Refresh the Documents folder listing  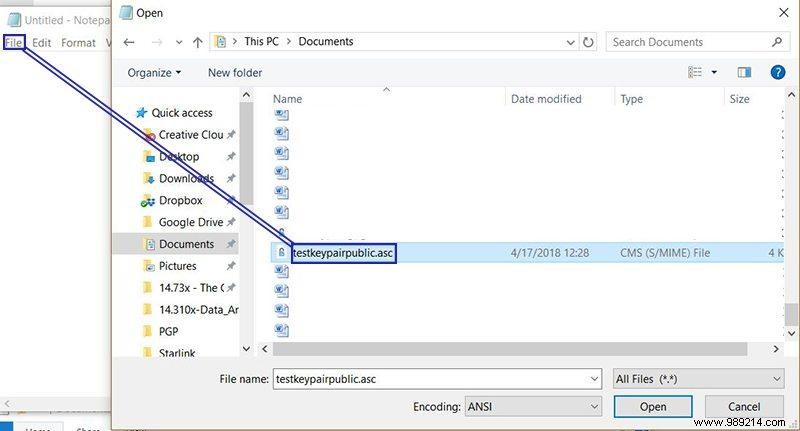click(x=588, y=42)
